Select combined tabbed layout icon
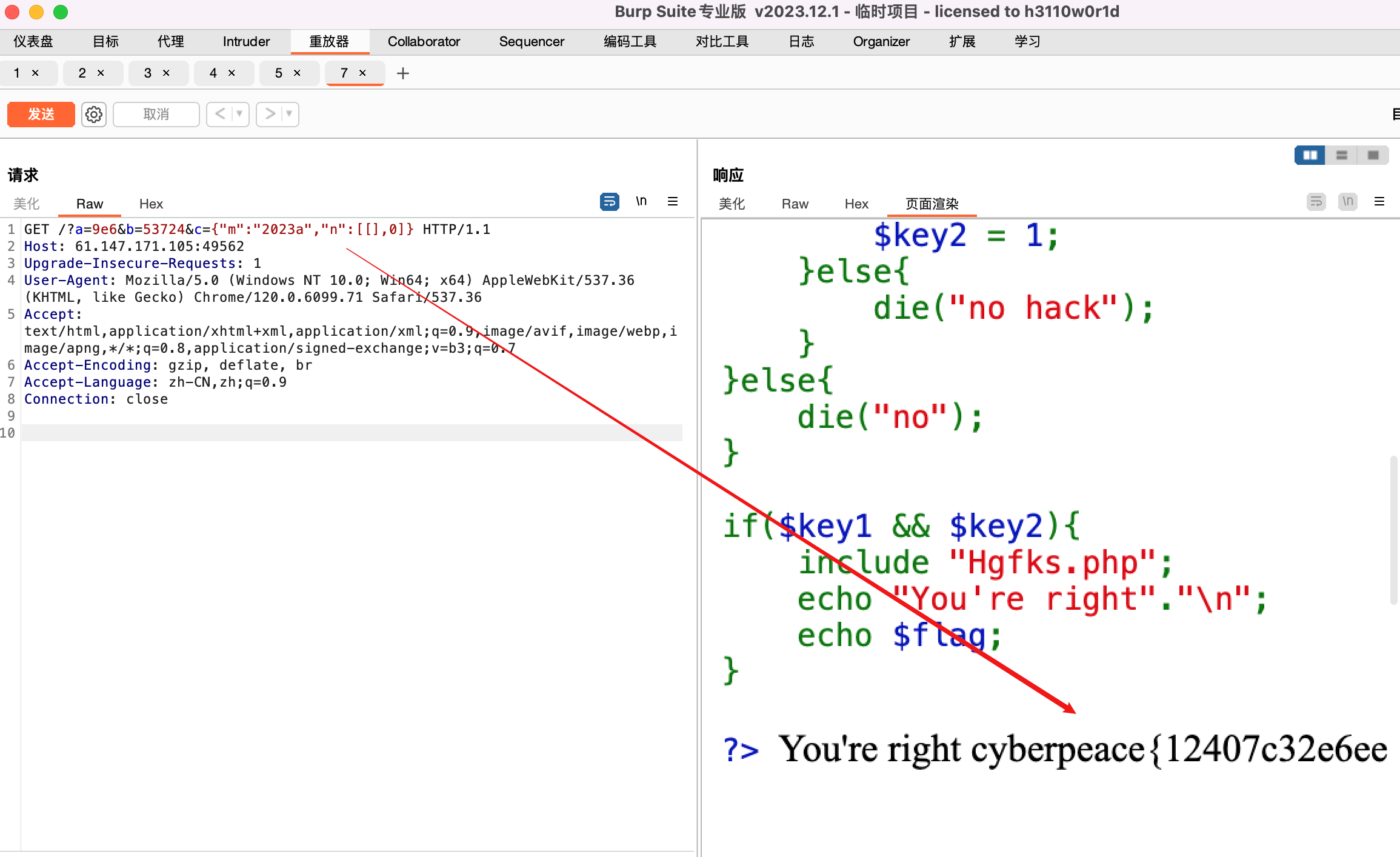Screen dimensions: 1400x857 click(x=1373, y=155)
